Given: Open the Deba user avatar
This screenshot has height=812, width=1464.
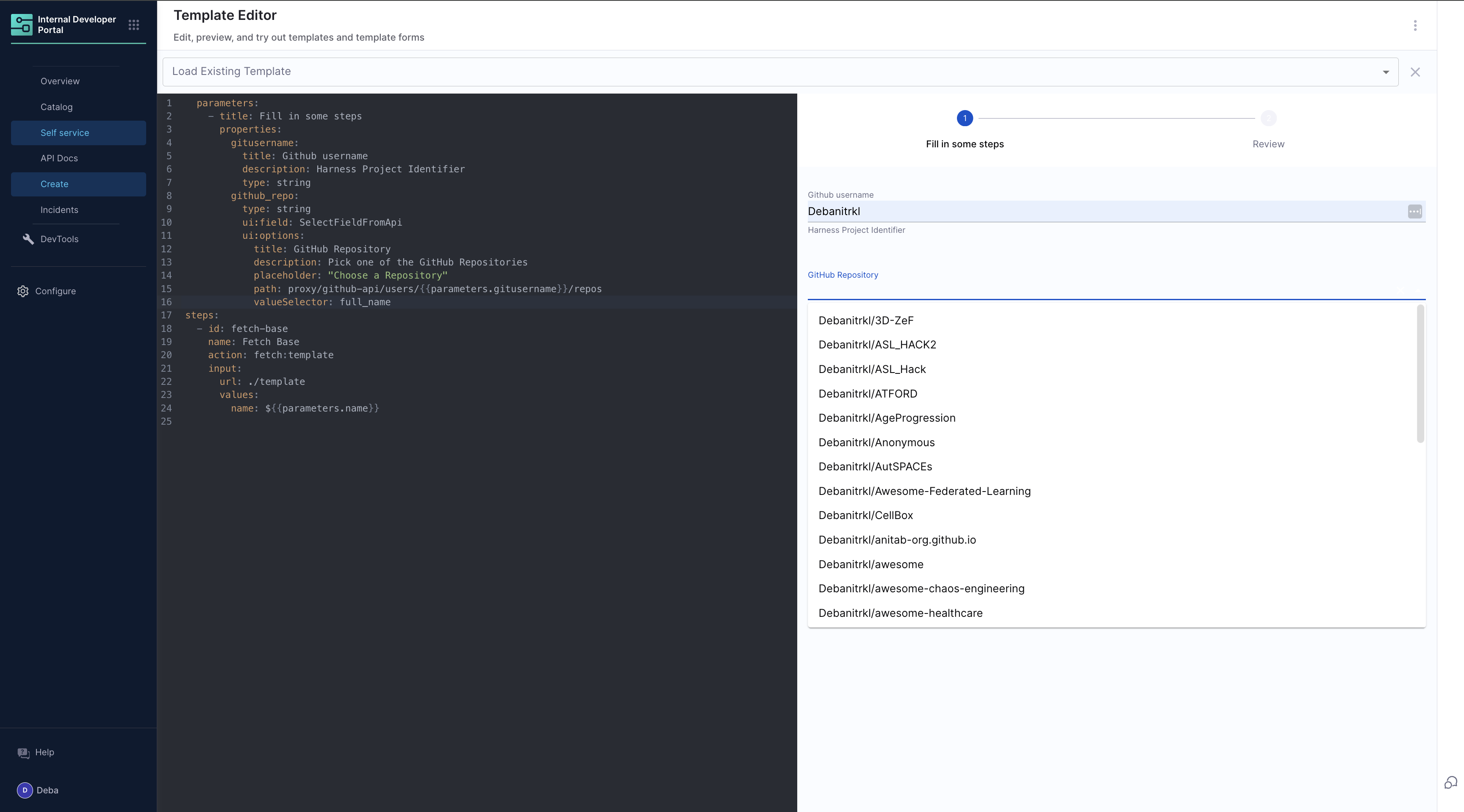Looking at the screenshot, I should (x=25, y=790).
